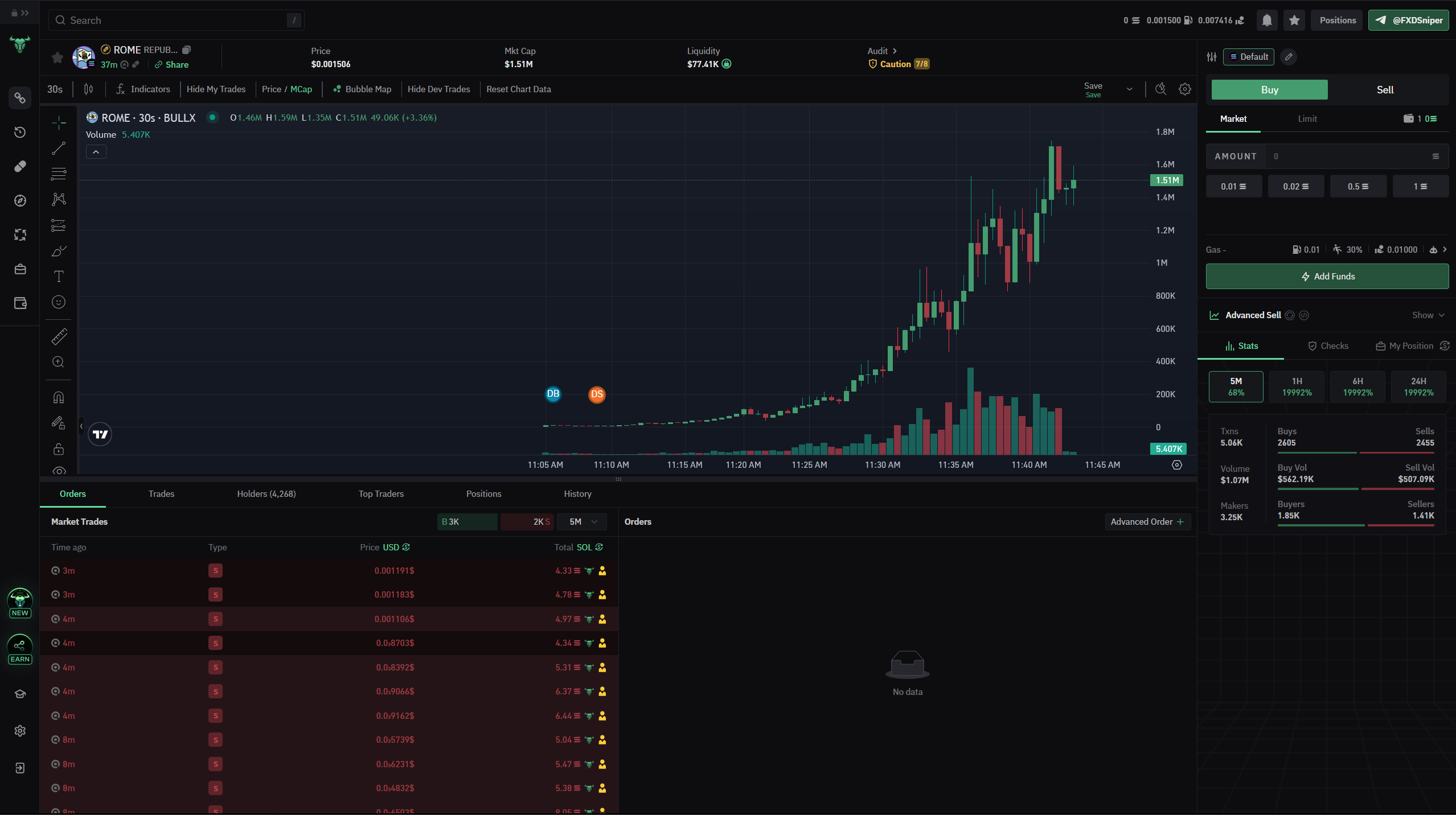Image resolution: width=1456 pixels, height=815 pixels.
Task: Expand Advanced Sell via Show
Action: pyautogui.click(x=1428, y=315)
